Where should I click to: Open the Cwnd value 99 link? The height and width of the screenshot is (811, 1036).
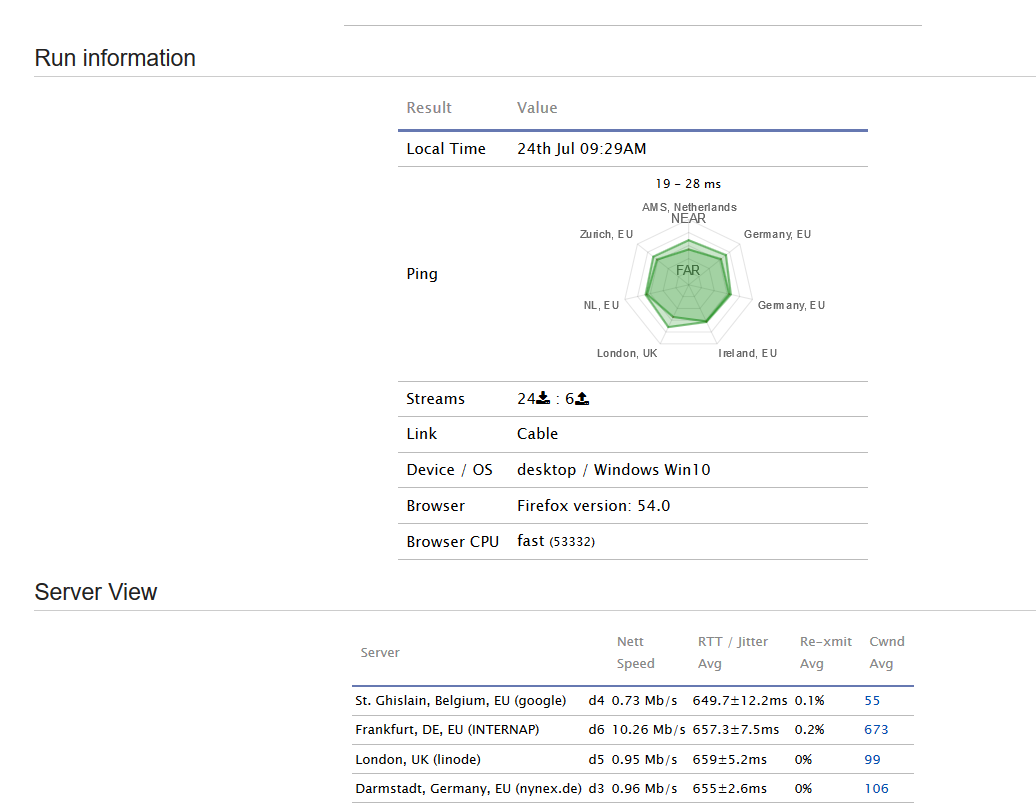[x=872, y=759]
